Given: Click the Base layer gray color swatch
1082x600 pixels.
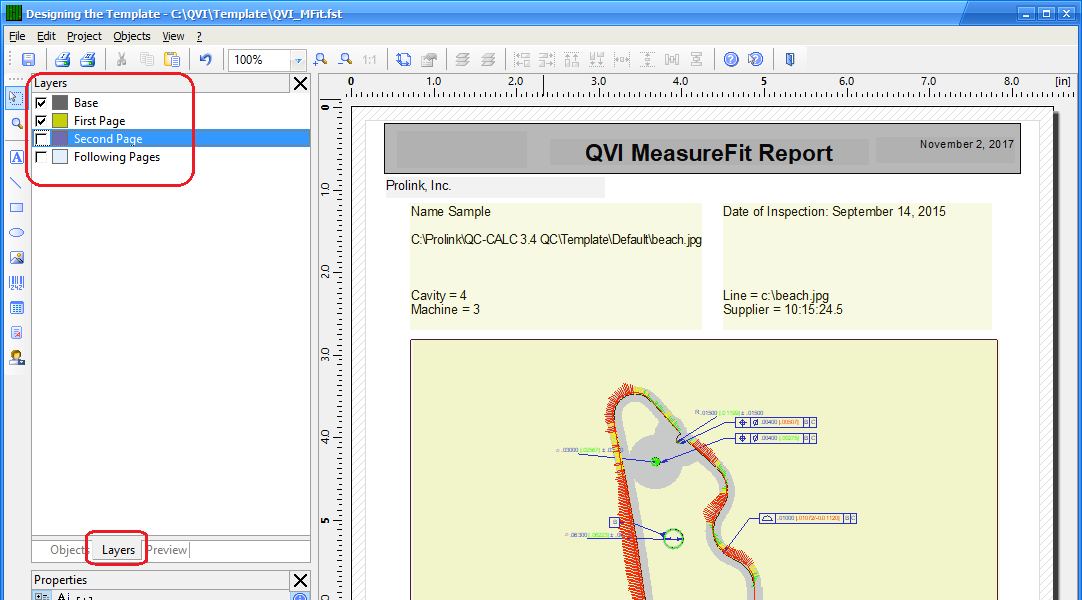Looking at the screenshot, I should tap(60, 103).
